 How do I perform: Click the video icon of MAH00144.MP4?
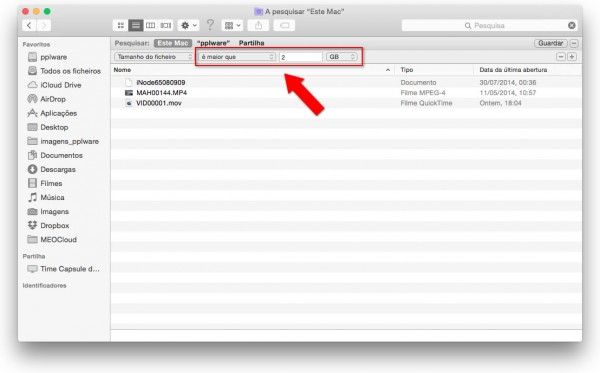[129, 93]
